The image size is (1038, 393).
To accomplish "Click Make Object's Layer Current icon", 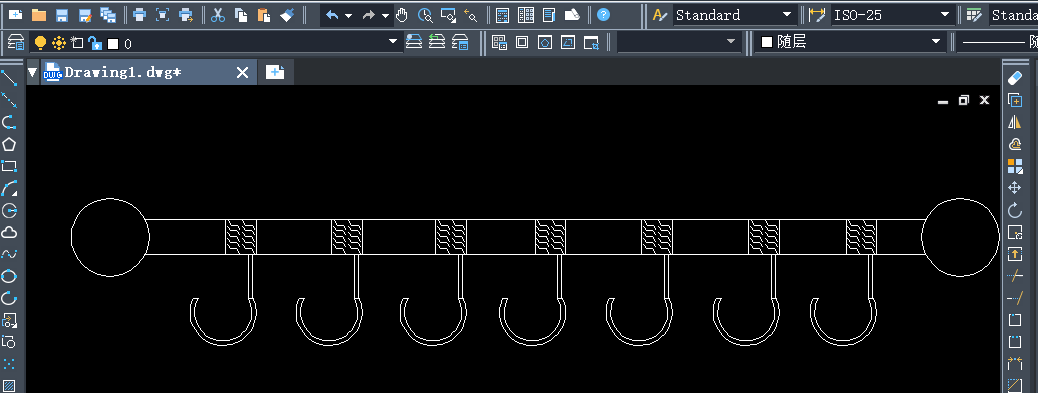I will click(414, 42).
